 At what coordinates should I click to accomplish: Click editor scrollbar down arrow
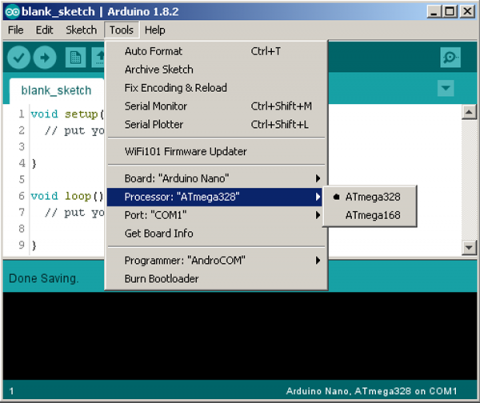[x=469, y=247]
